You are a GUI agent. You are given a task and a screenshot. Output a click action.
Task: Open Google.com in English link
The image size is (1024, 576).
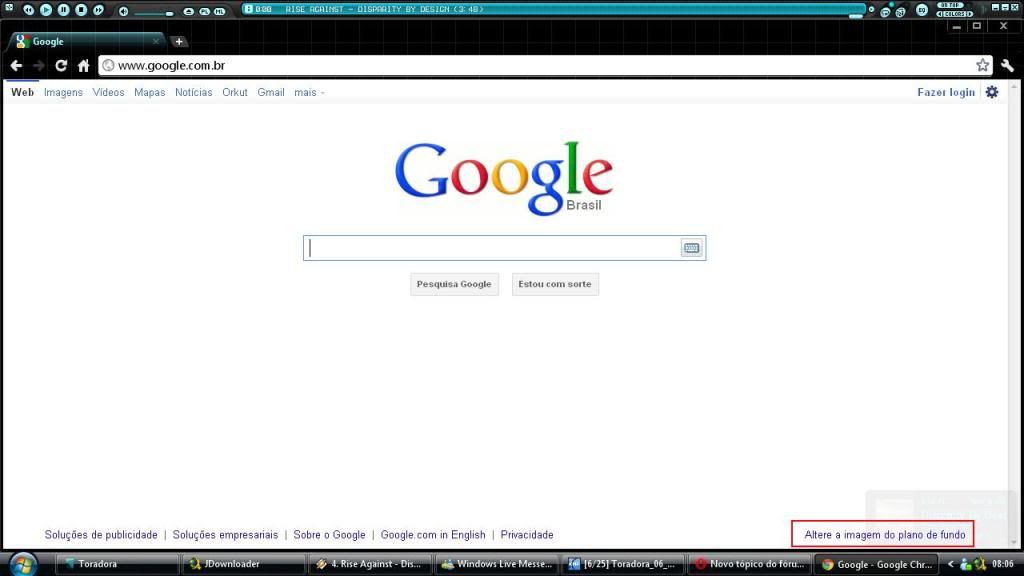(x=433, y=534)
